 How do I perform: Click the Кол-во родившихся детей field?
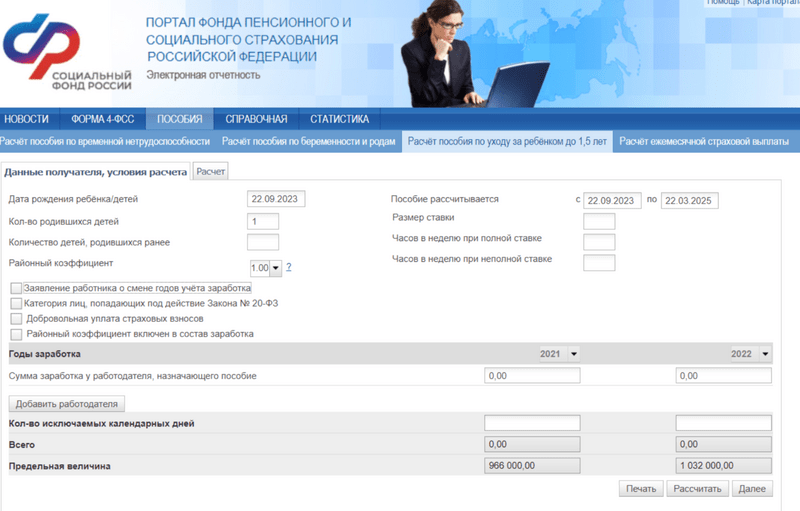263,221
